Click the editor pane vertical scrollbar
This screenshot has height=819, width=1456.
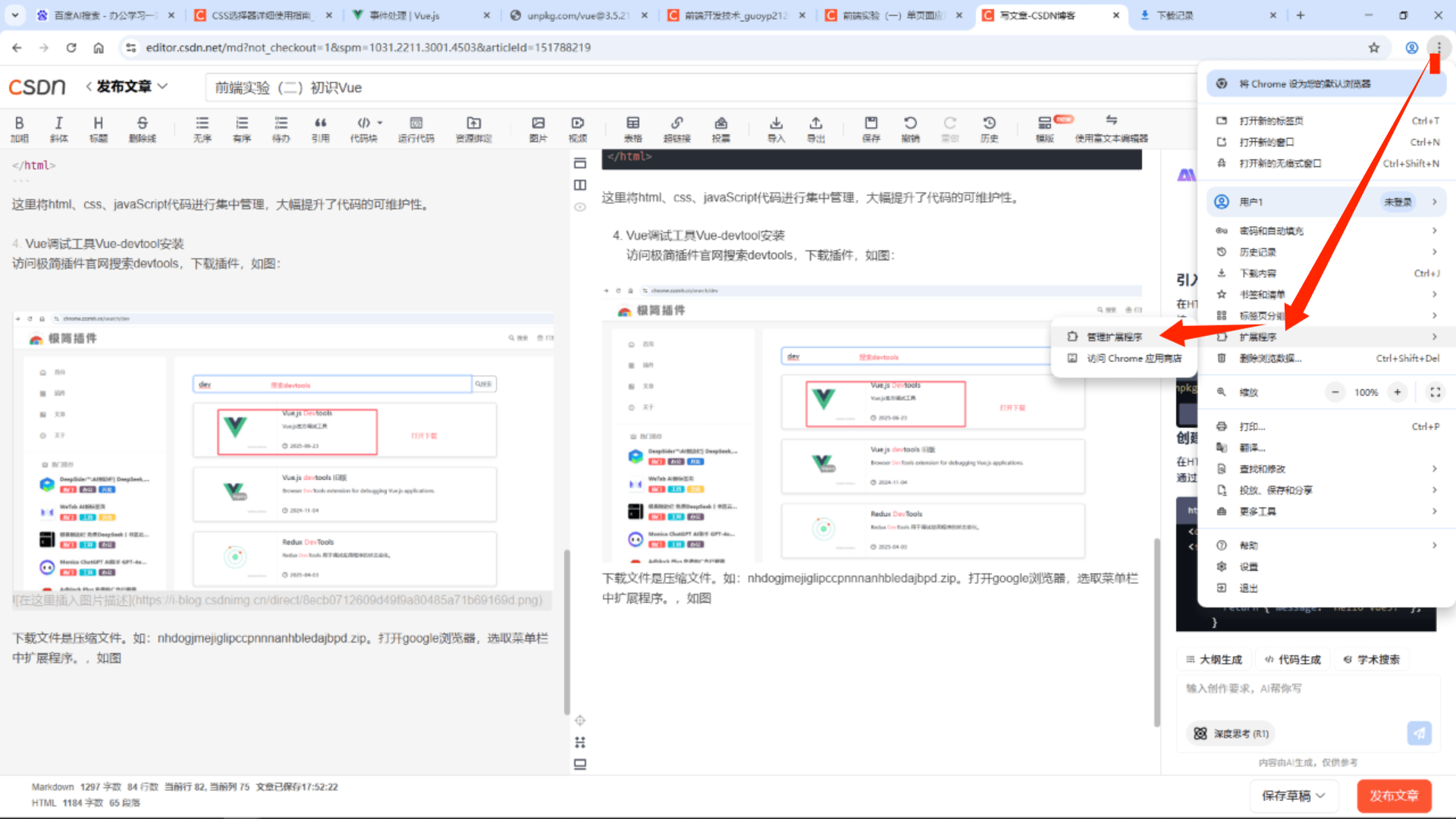(x=566, y=631)
